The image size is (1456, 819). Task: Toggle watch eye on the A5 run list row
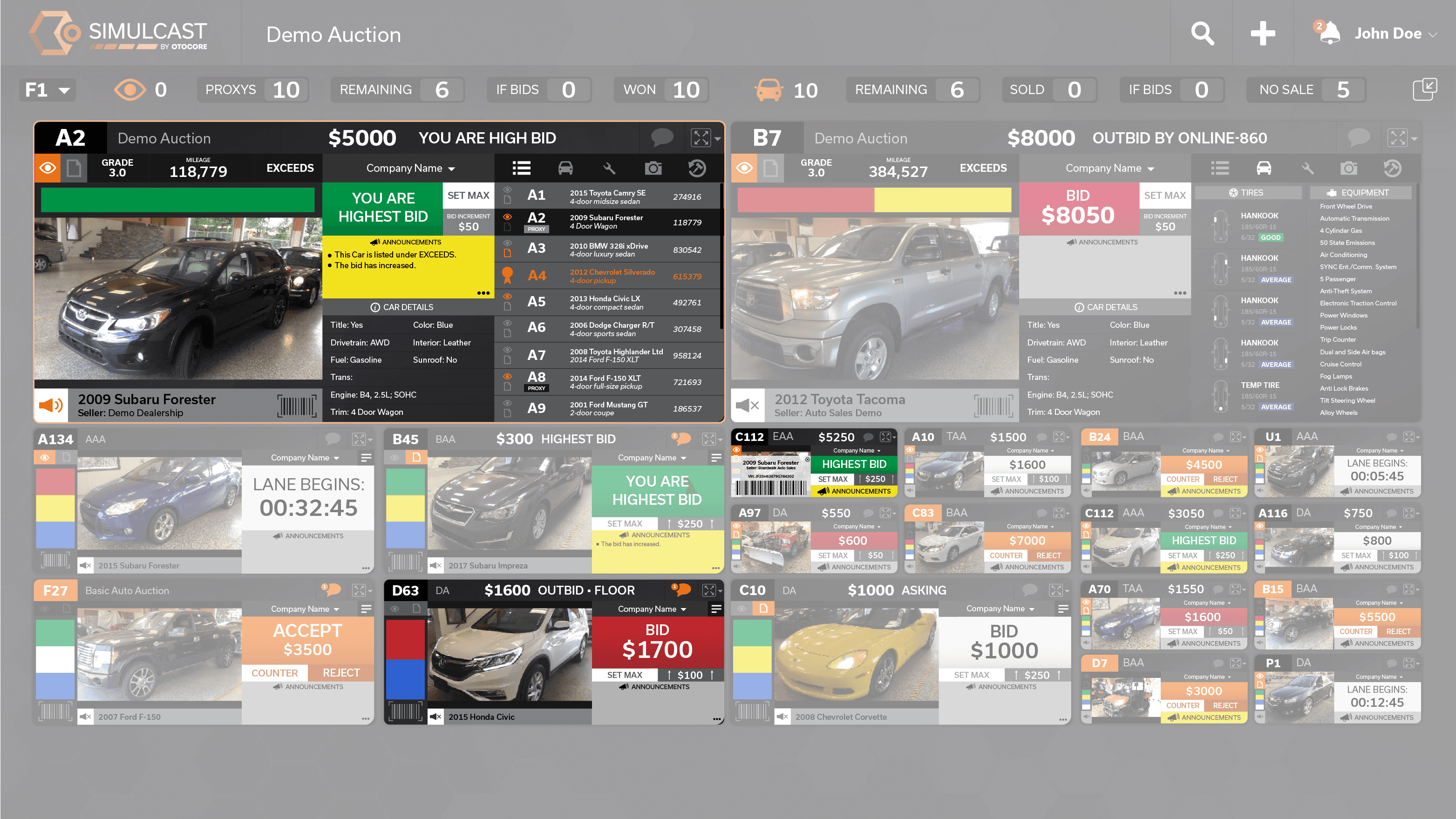508,297
